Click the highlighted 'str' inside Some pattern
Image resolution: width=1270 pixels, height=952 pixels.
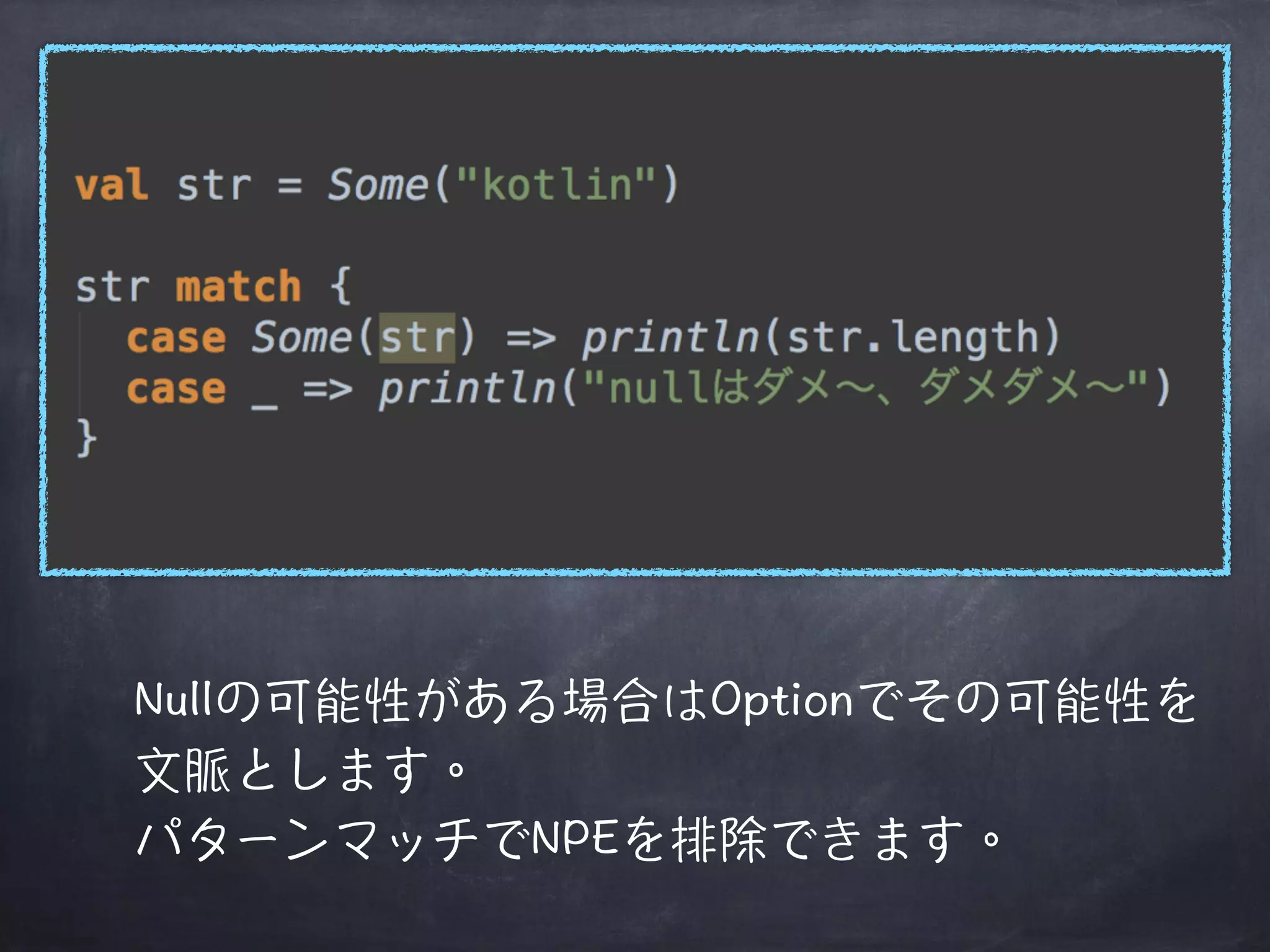417,338
